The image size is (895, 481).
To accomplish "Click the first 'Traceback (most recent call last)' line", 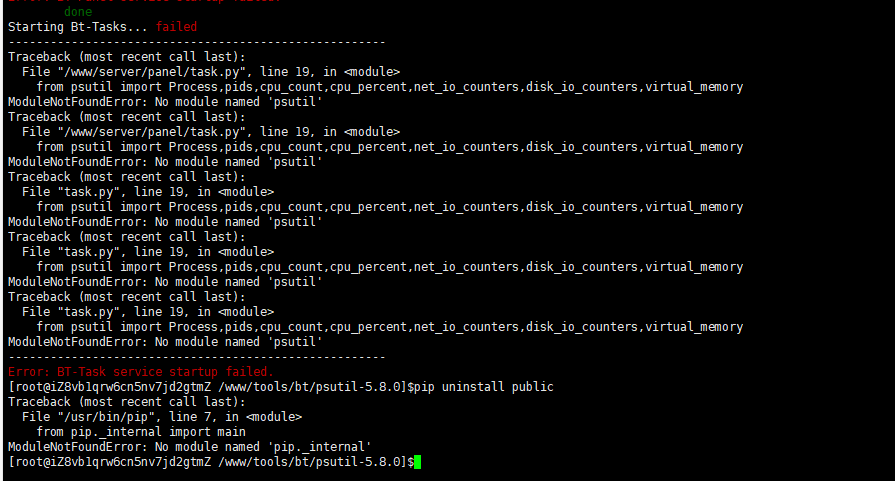I will click(127, 57).
